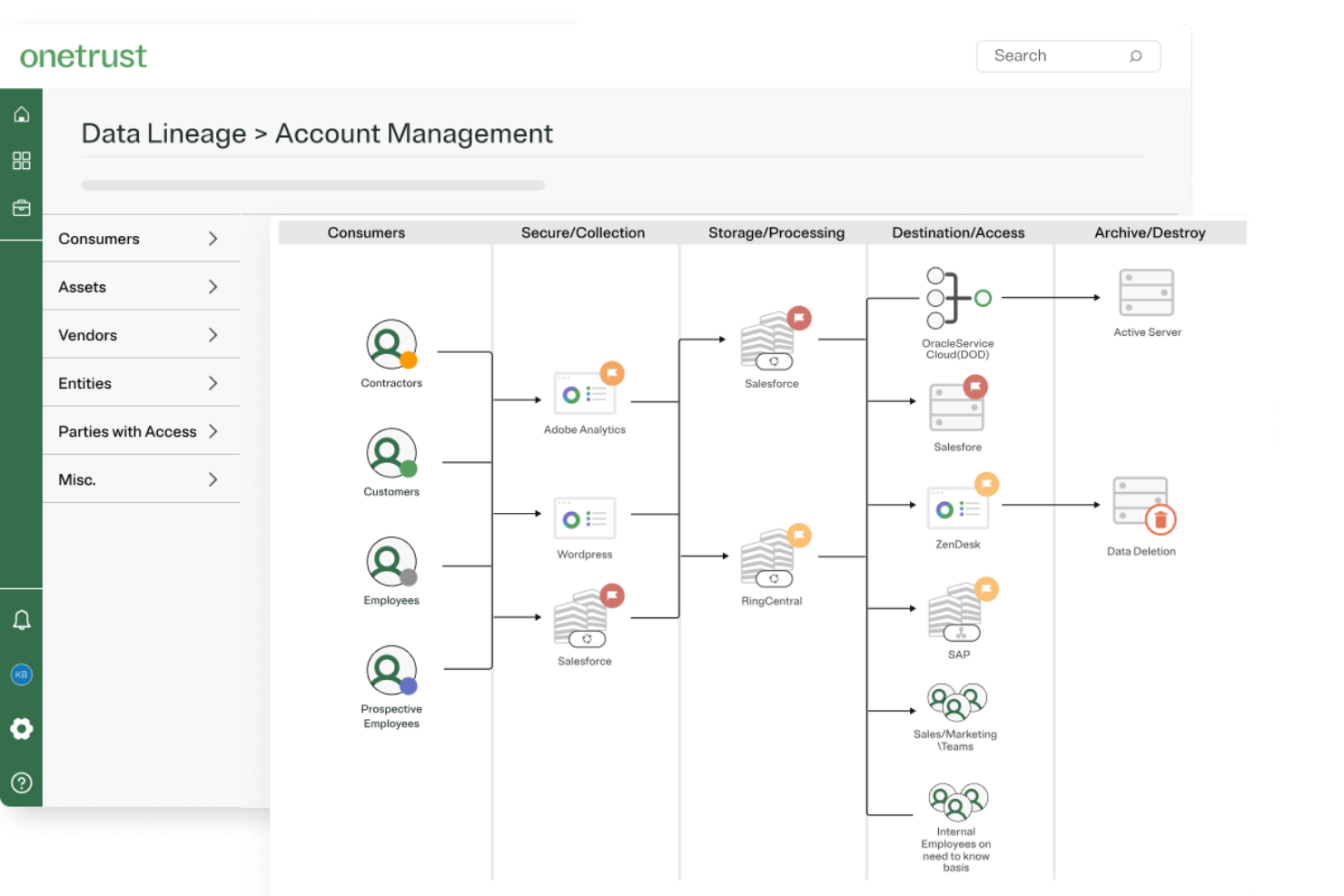Open the settings gear in the sidebar
Viewport: 1344px width, 896px height.
point(21,729)
